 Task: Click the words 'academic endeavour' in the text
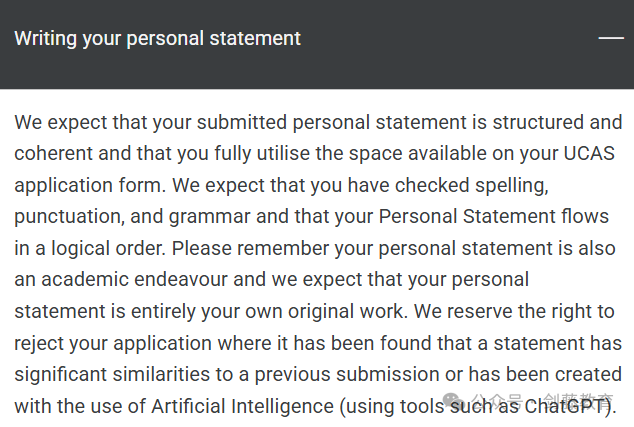(x=134, y=279)
